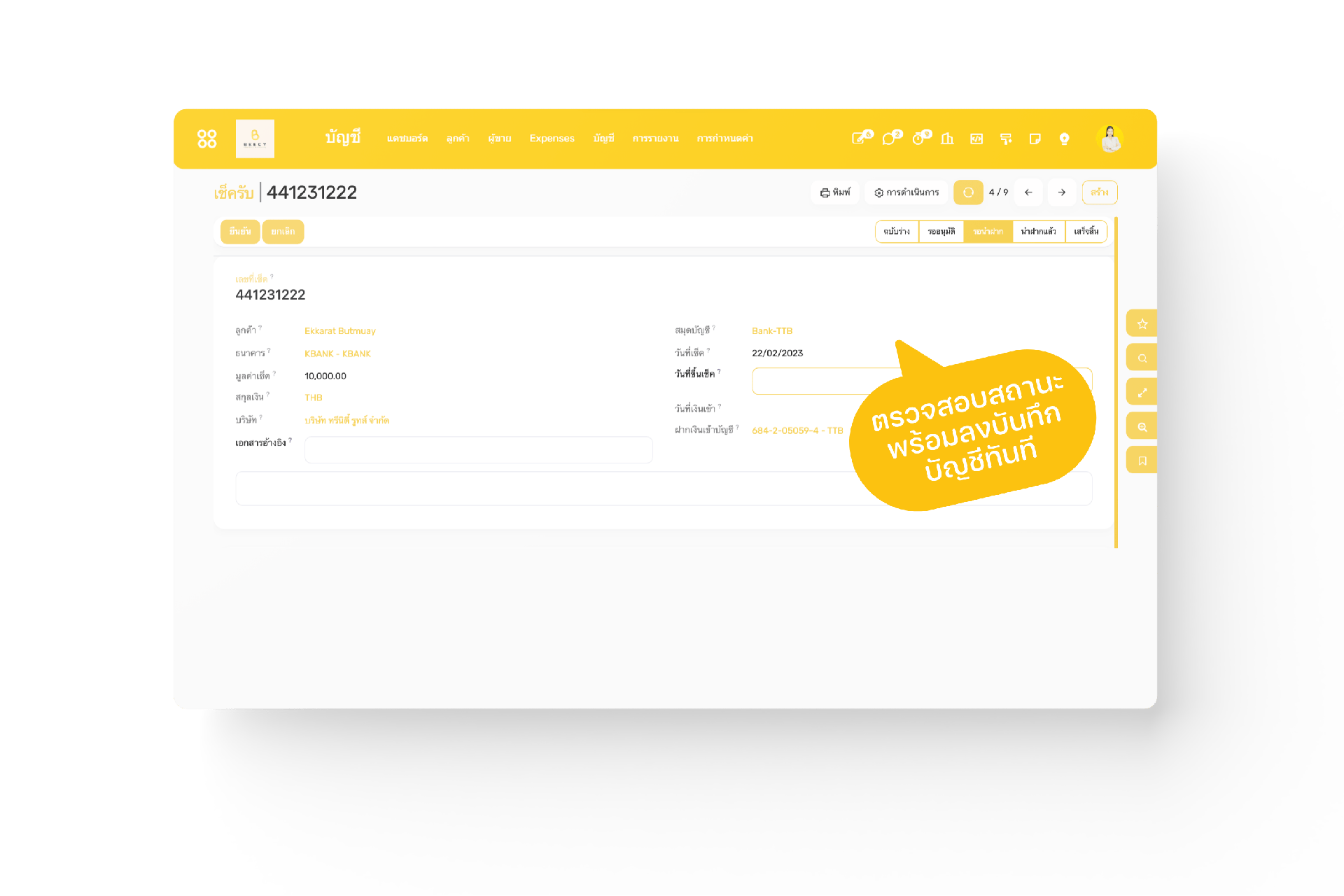Open the การดำเนินการ actions menu
Viewport: 1344px width, 896px height.
point(906,192)
